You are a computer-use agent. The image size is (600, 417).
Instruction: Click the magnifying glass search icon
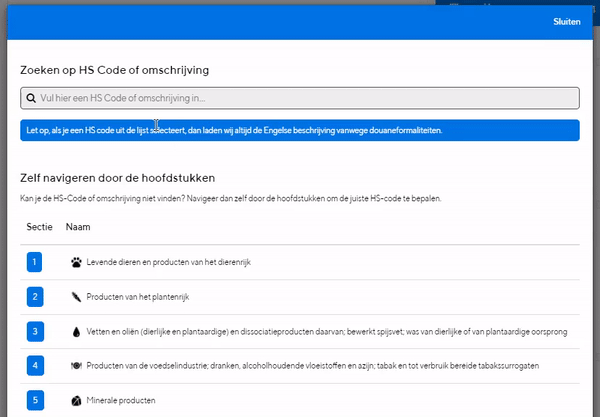coord(31,98)
